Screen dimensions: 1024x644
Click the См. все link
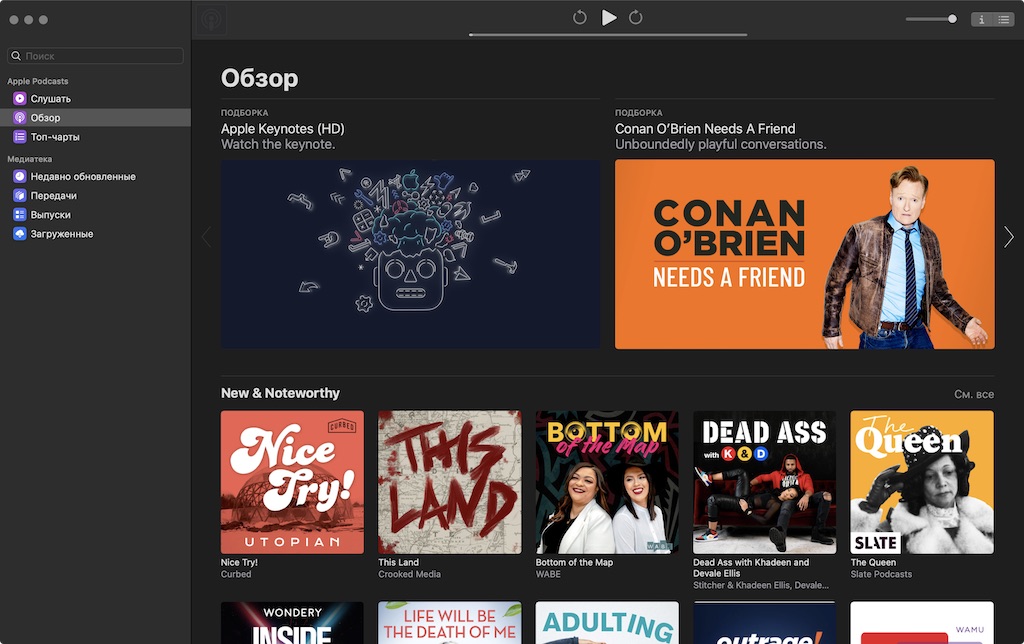974,394
